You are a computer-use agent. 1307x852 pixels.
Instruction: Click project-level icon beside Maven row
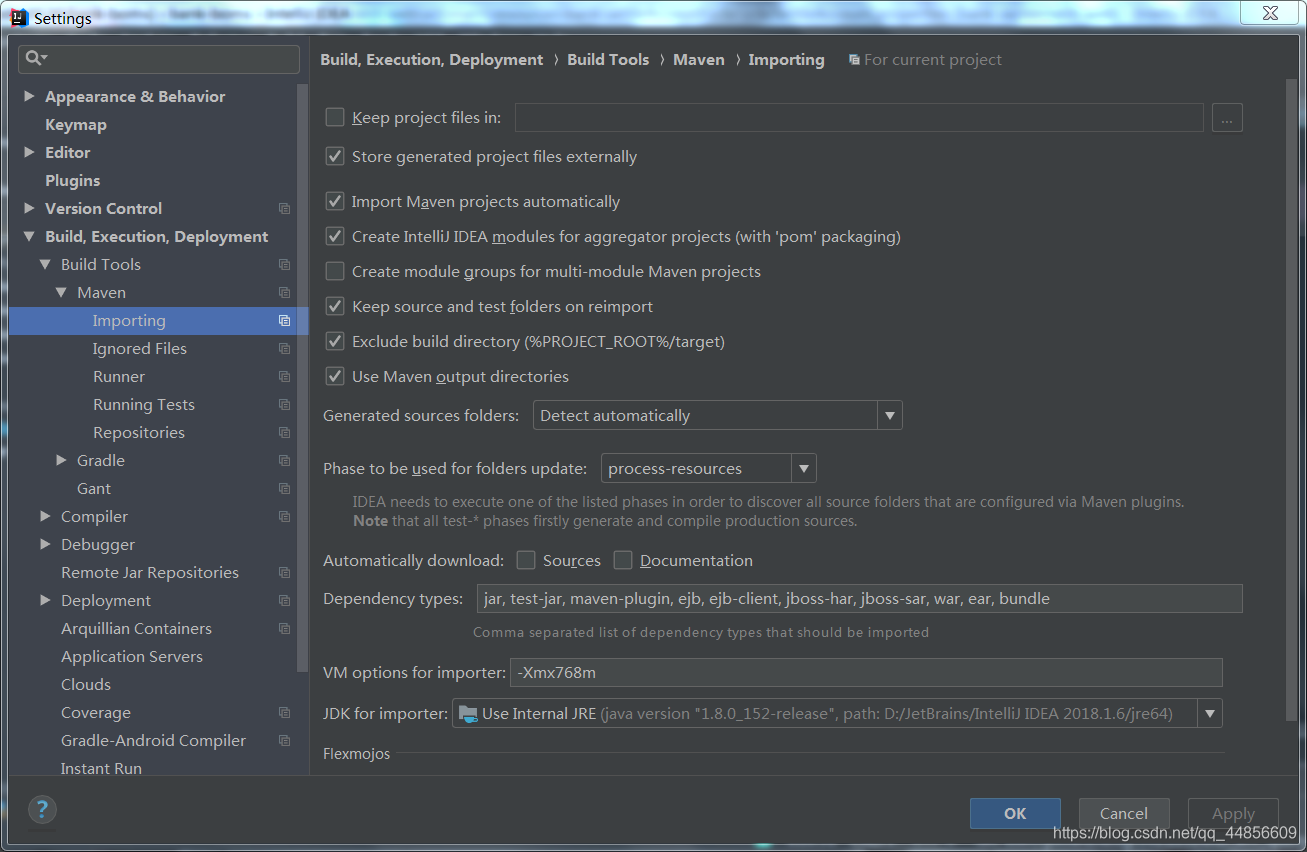pos(284,293)
